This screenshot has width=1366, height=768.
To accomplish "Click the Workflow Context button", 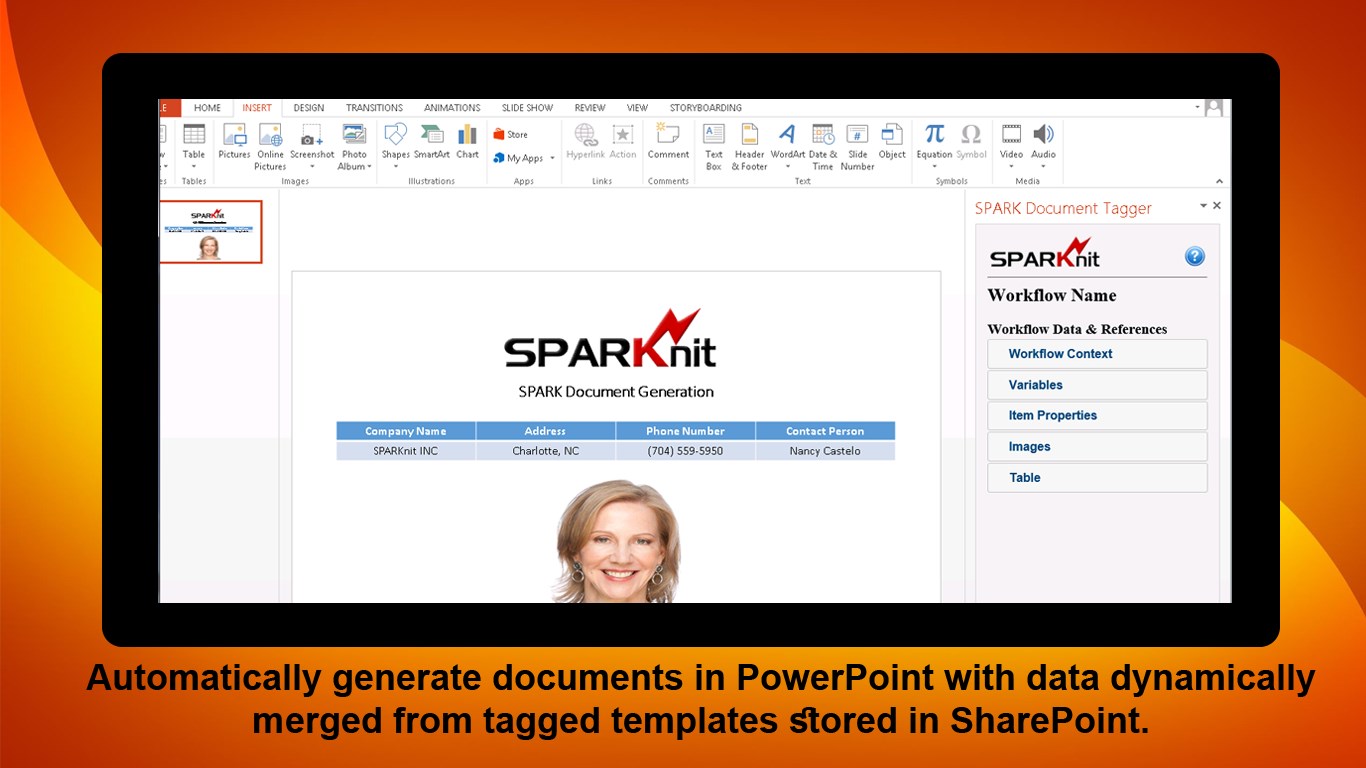I will click(1097, 354).
